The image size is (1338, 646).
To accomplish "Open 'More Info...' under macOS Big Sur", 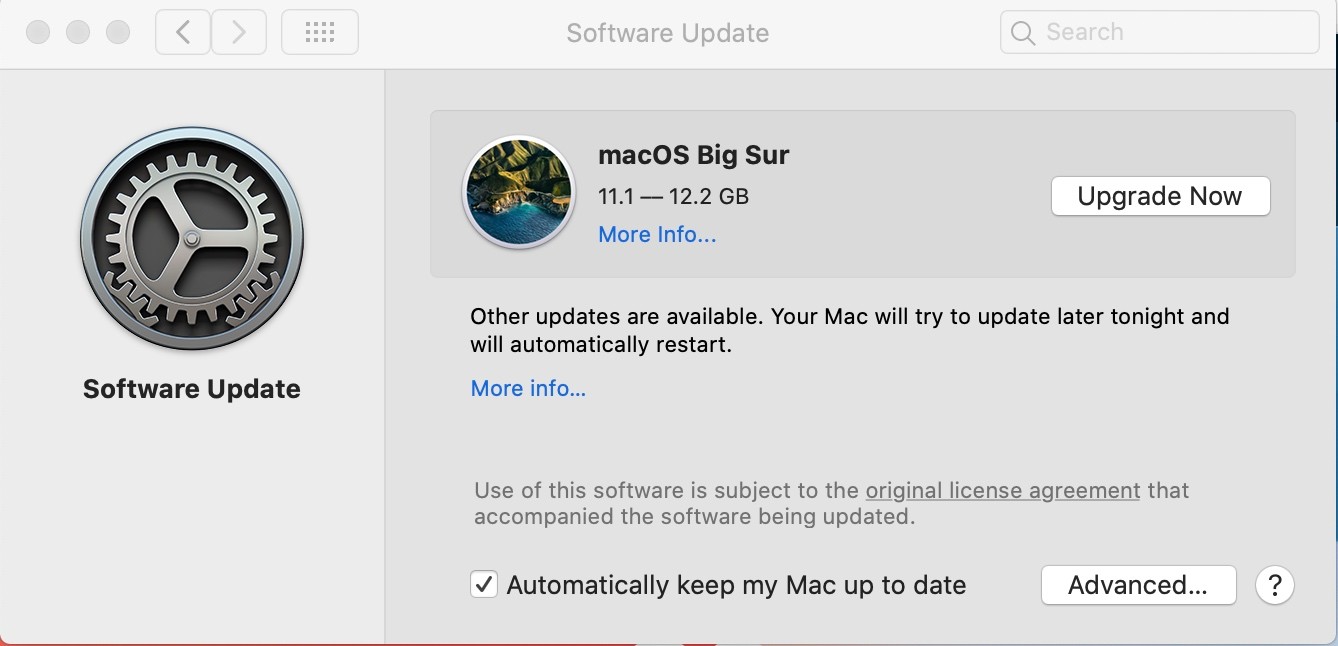I will pos(657,235).
